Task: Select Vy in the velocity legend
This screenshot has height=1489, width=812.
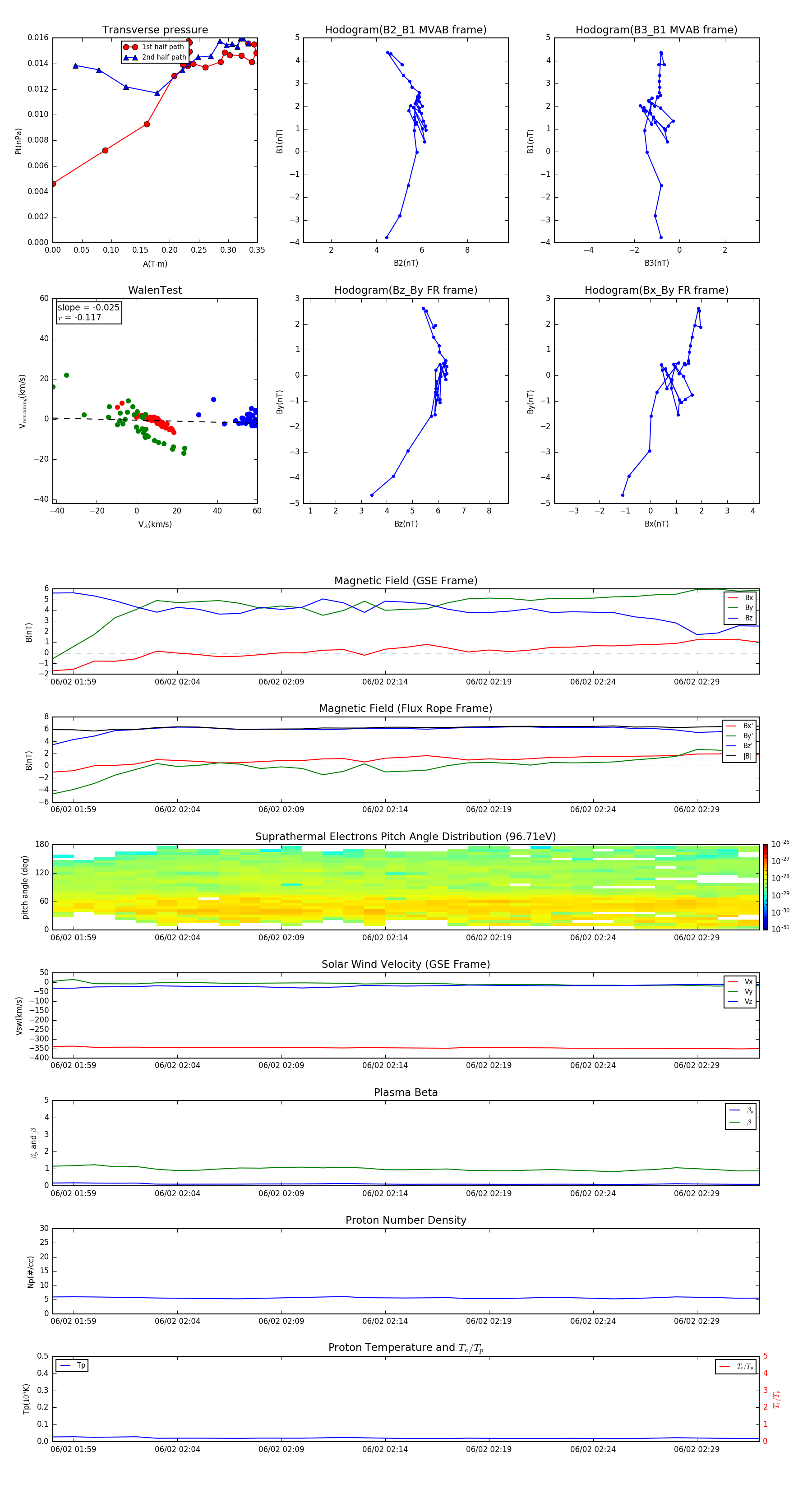Action: (740, 992)
